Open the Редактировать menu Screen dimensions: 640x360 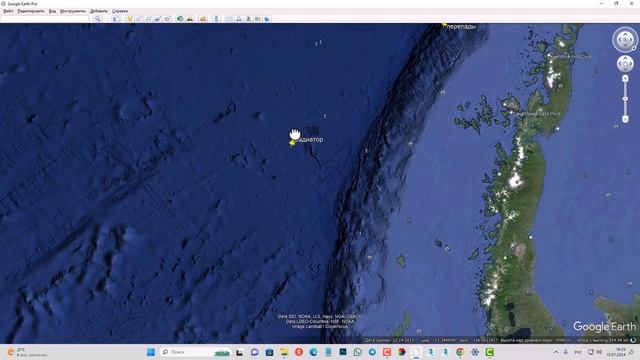point(31,11)
